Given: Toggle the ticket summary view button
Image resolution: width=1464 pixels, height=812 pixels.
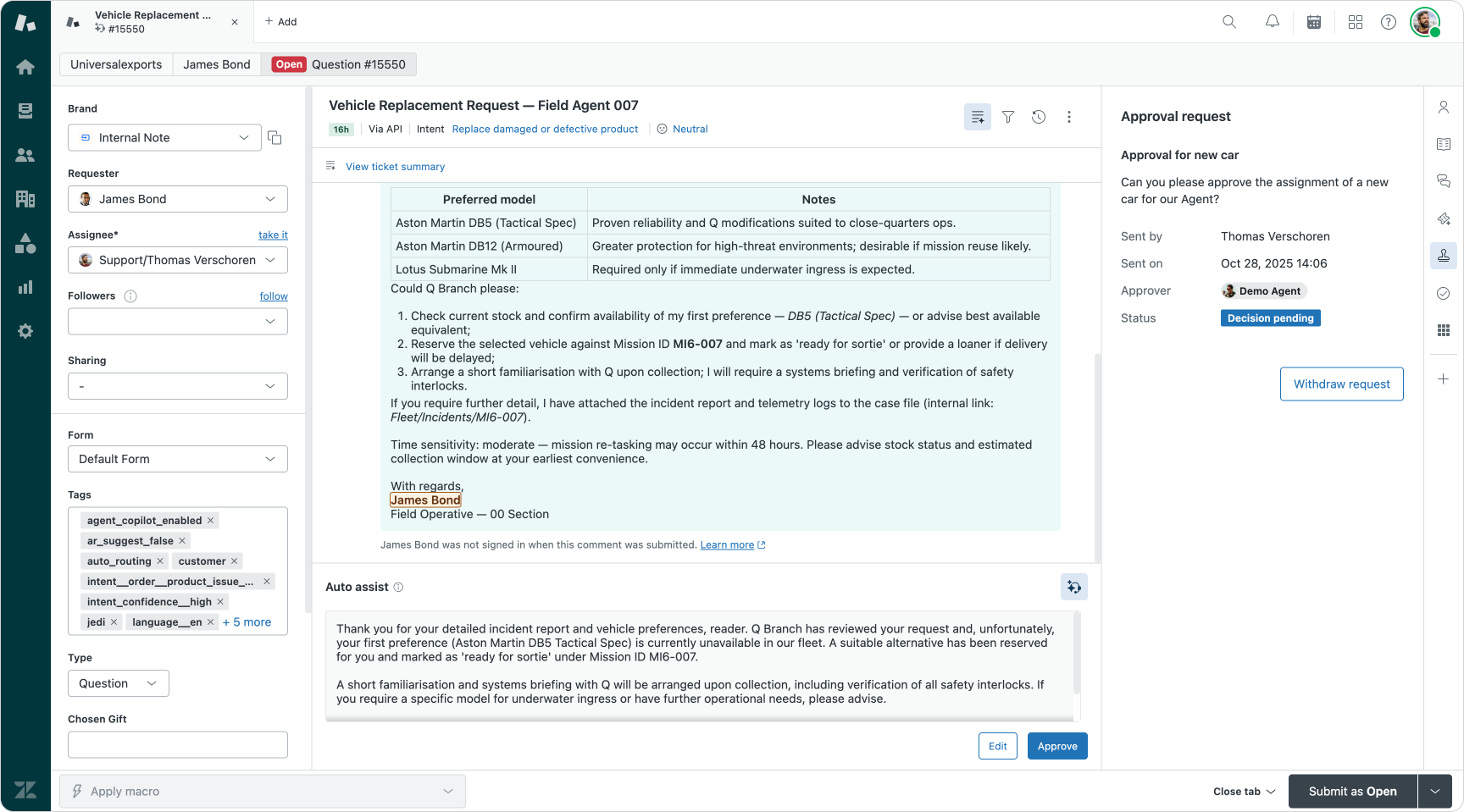Looking at the screenshot, I should click(x=978, y=117).
